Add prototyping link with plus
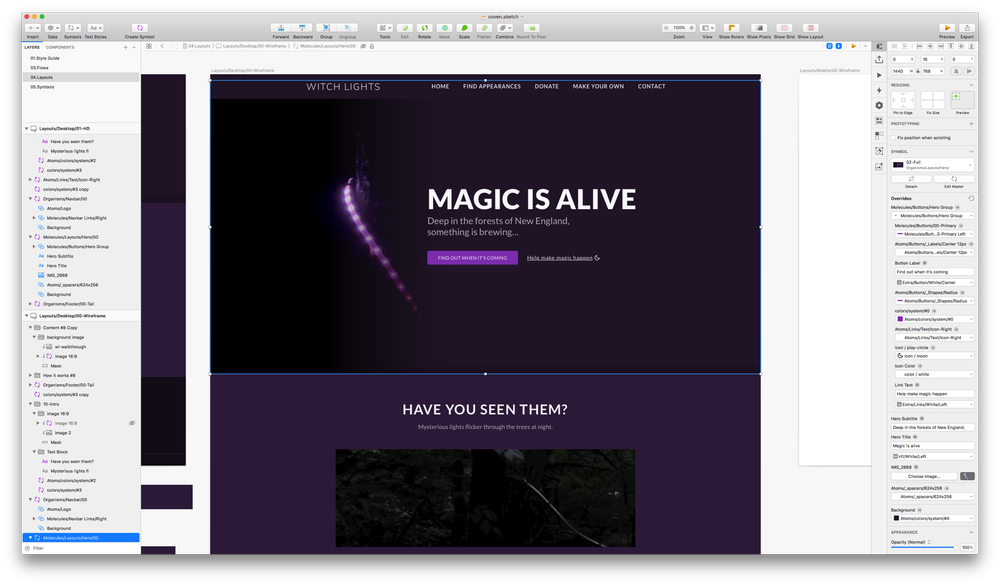The width and height of the screenshot is (1000, 585). [x=971, y=124]
